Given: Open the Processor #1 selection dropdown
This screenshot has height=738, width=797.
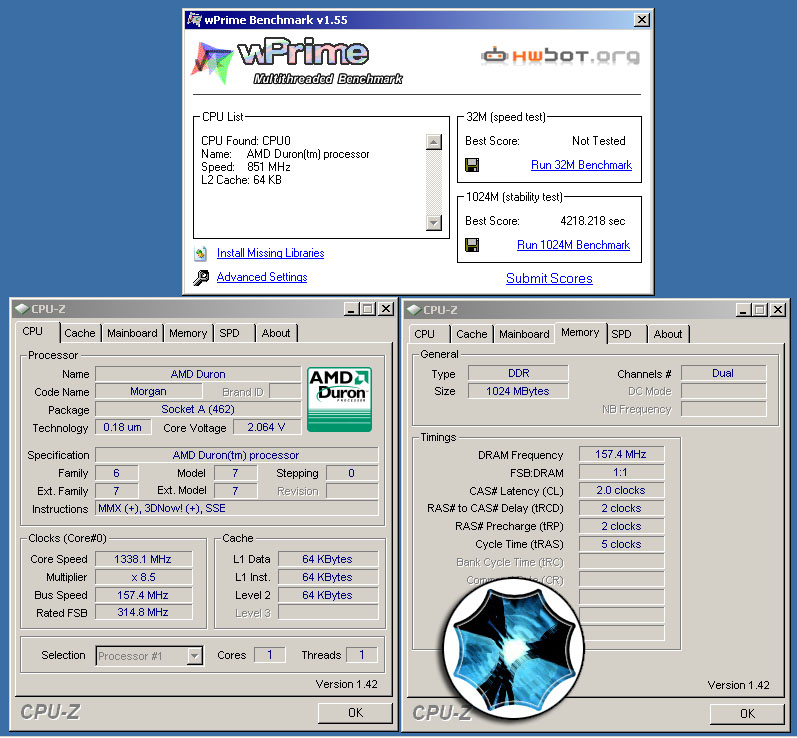Looking at the screenshot, I should coord(194,656).
